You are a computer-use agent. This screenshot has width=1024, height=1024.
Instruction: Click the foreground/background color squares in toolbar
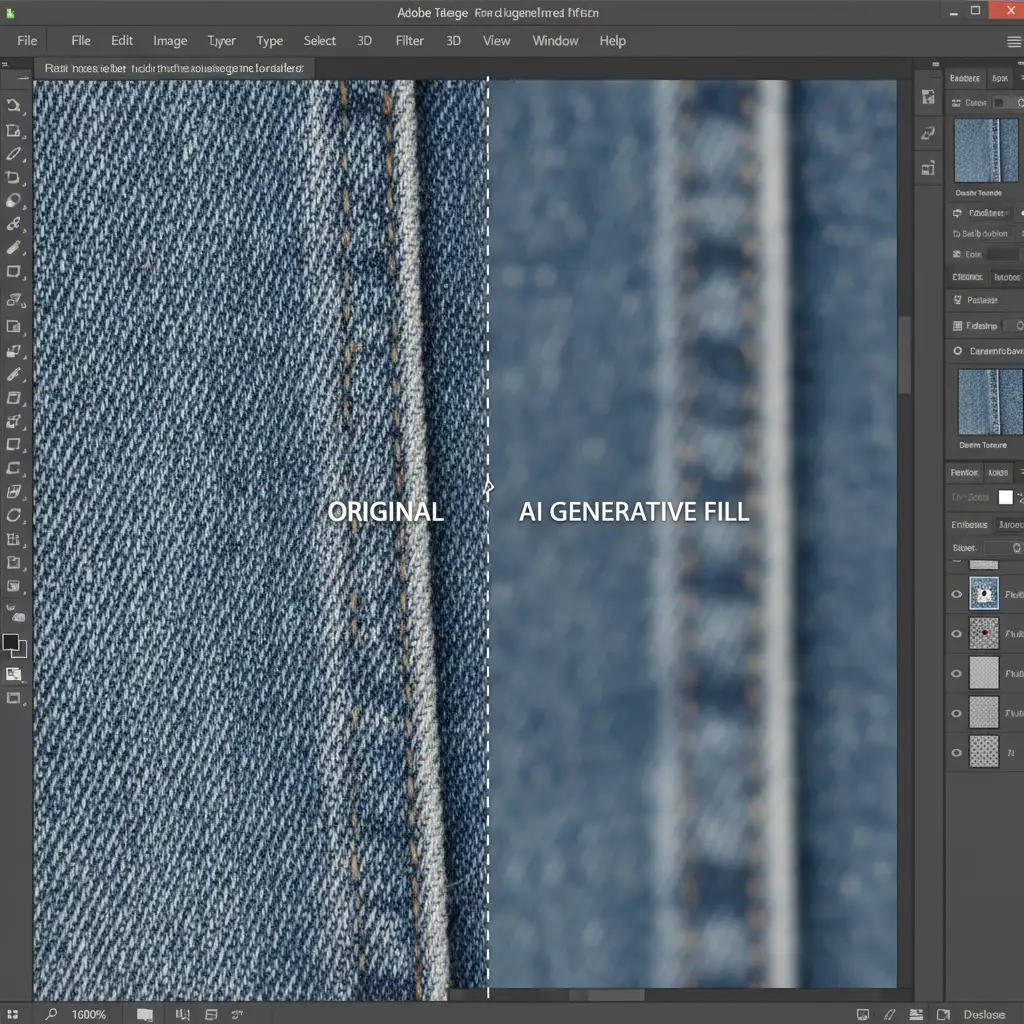click(14, 646)
